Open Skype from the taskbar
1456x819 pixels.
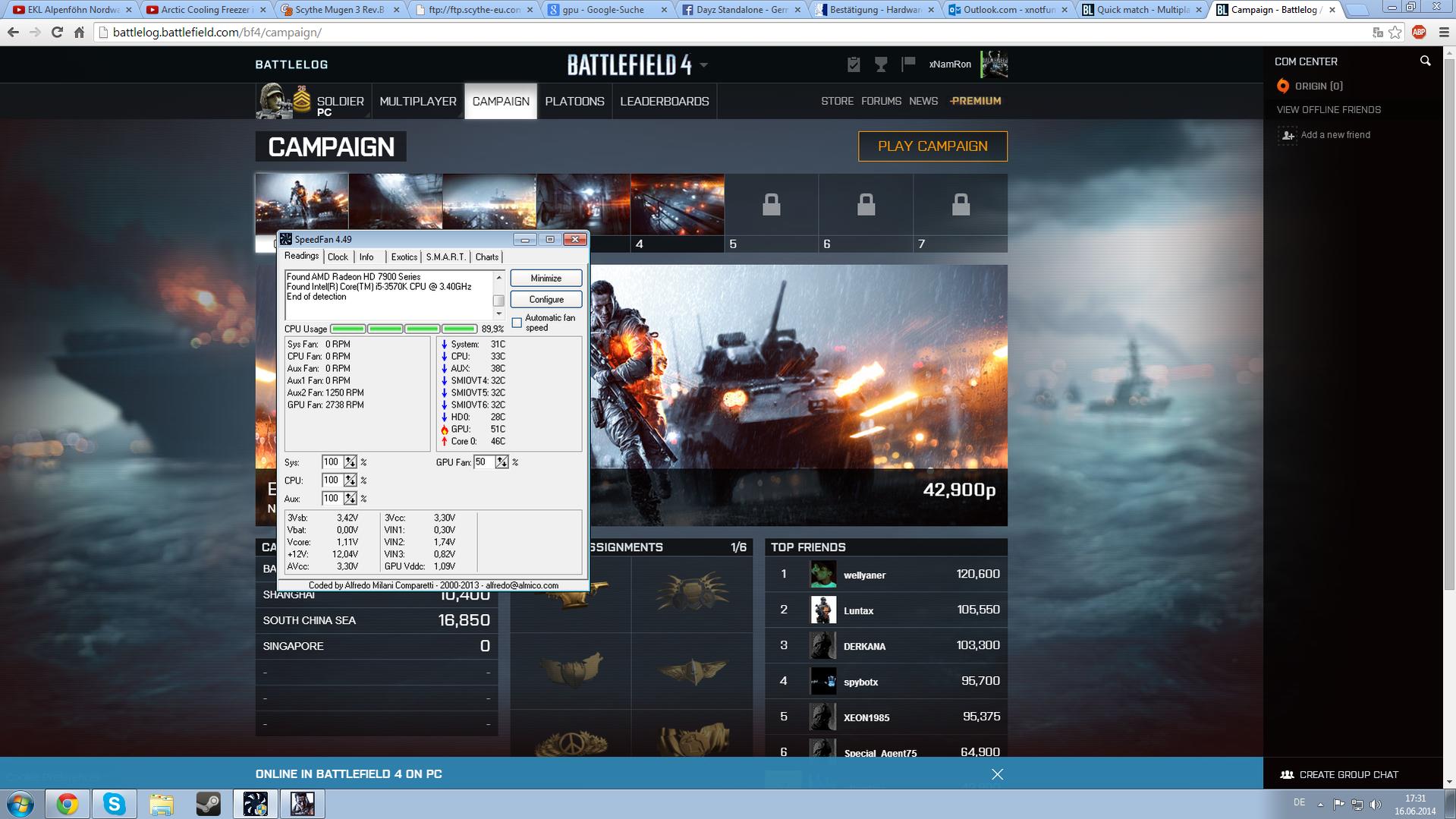click(x=115, y=804)
